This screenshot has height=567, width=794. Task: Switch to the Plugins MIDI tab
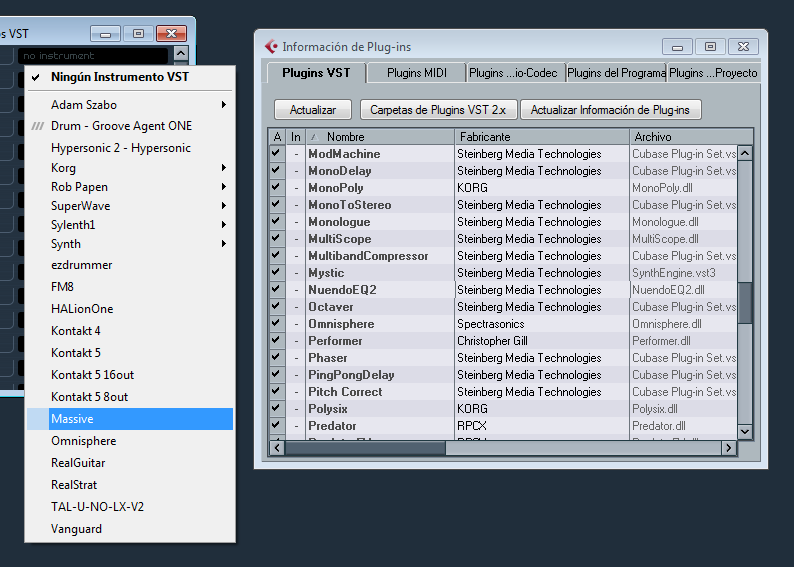pos(416,73)
